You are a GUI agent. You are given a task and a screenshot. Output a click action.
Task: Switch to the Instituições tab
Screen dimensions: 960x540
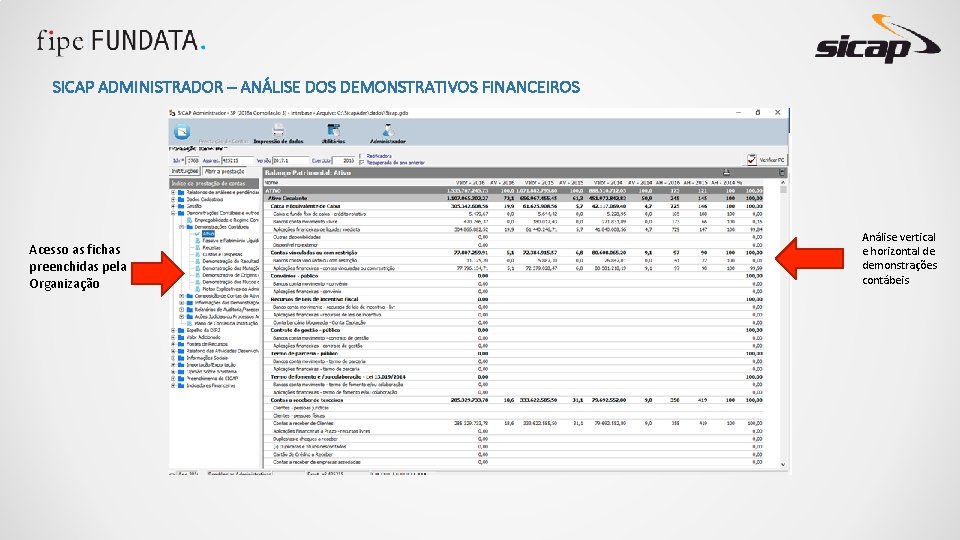[185, 171]
